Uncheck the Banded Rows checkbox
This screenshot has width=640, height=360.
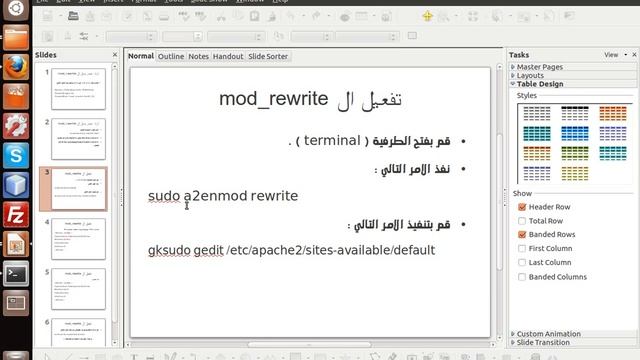[522, 235]
